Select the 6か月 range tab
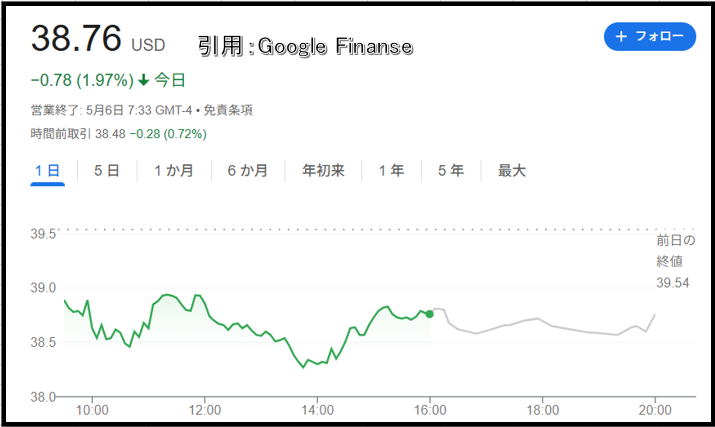Image resolution: width=715 pixels, height=427 pixels. [x=248, y=171]
